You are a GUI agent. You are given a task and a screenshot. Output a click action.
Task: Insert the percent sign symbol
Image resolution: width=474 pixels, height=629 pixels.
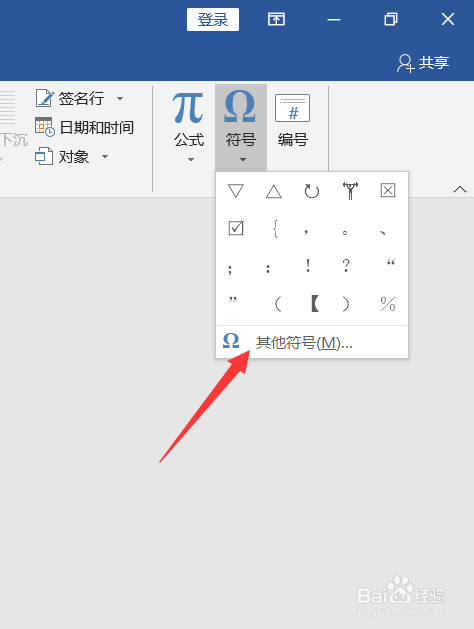click(388, 304)
